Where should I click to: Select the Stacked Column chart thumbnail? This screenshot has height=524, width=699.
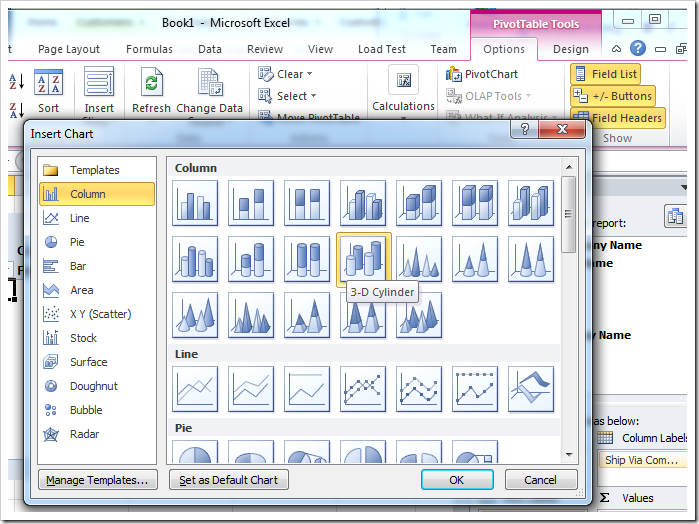(x=251, y=203)
